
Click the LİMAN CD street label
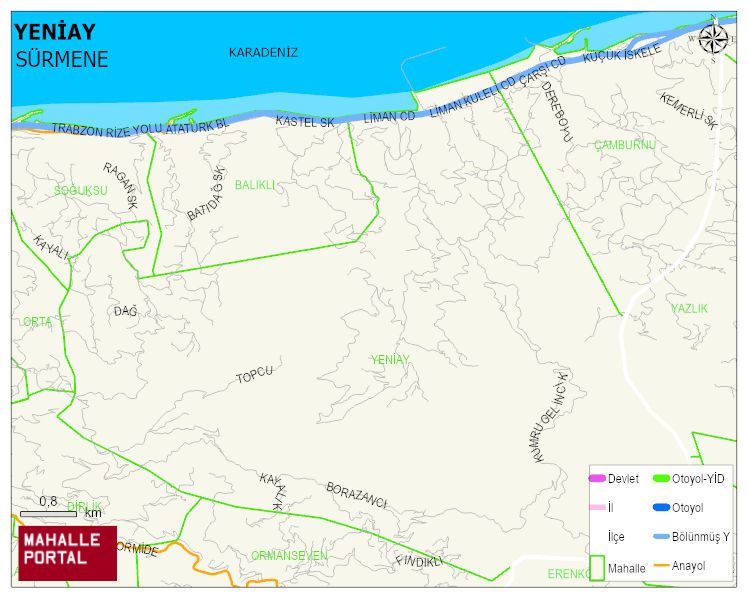[389, 117]
